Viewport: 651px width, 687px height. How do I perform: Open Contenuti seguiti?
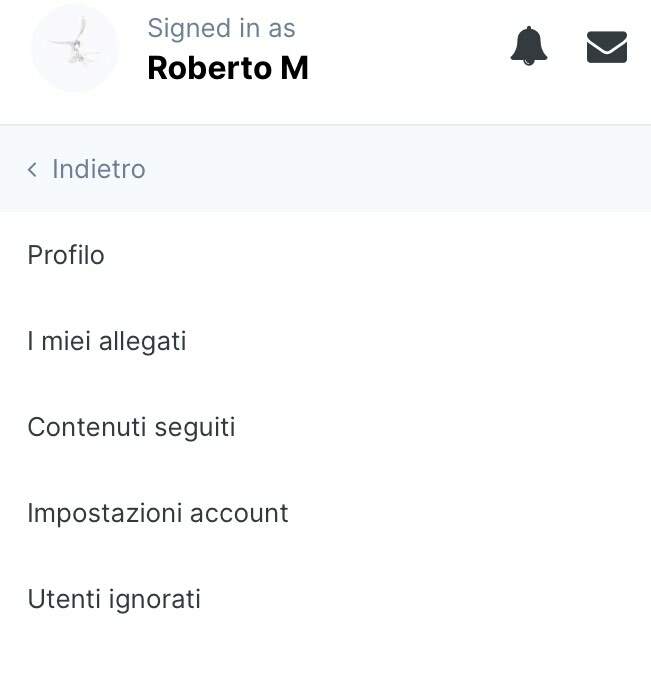[326, 427]
